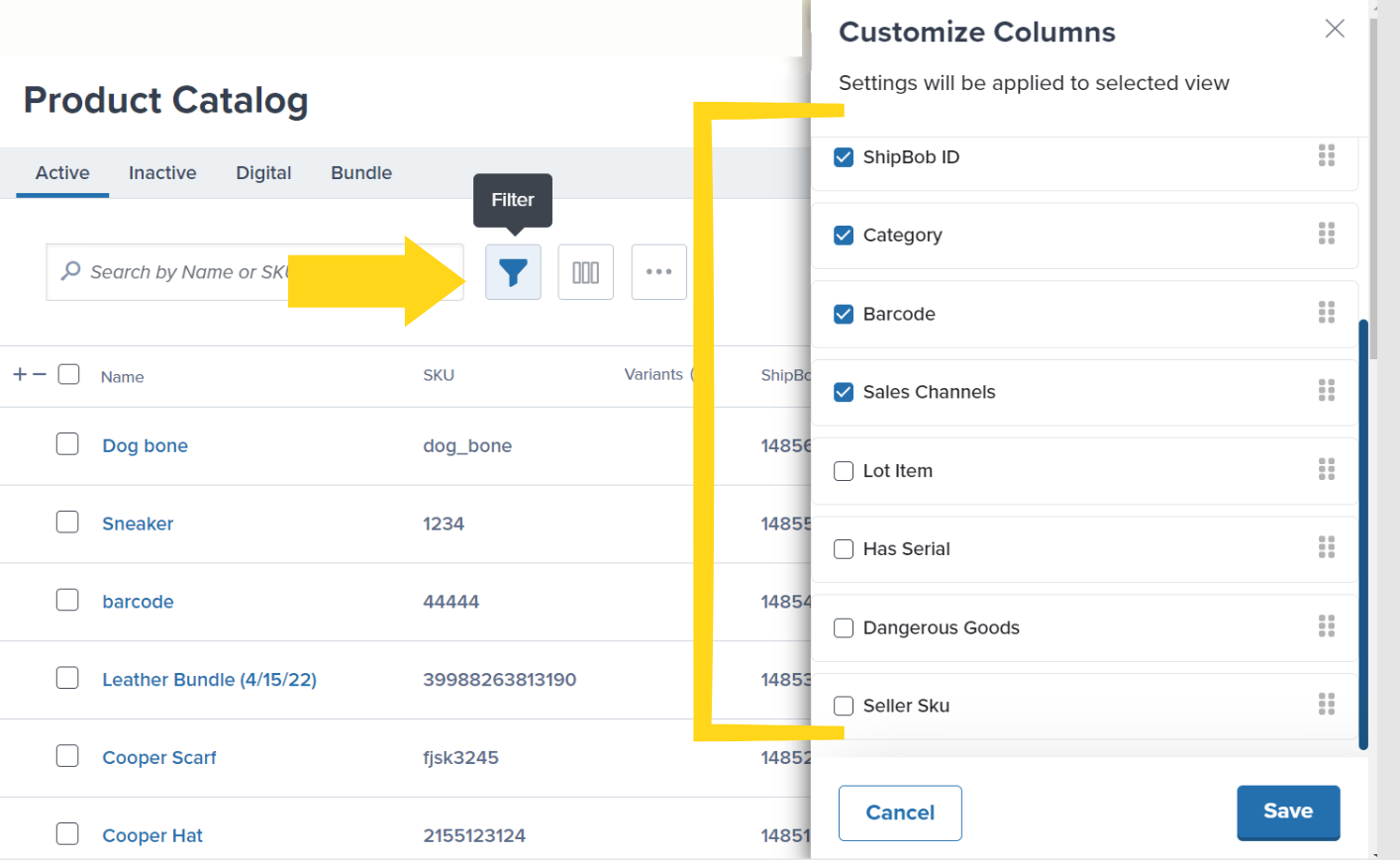1400x860 pixels.
Task: Click the drag handle beside Dangerous Goods
Action: (x=1327, y=625)
